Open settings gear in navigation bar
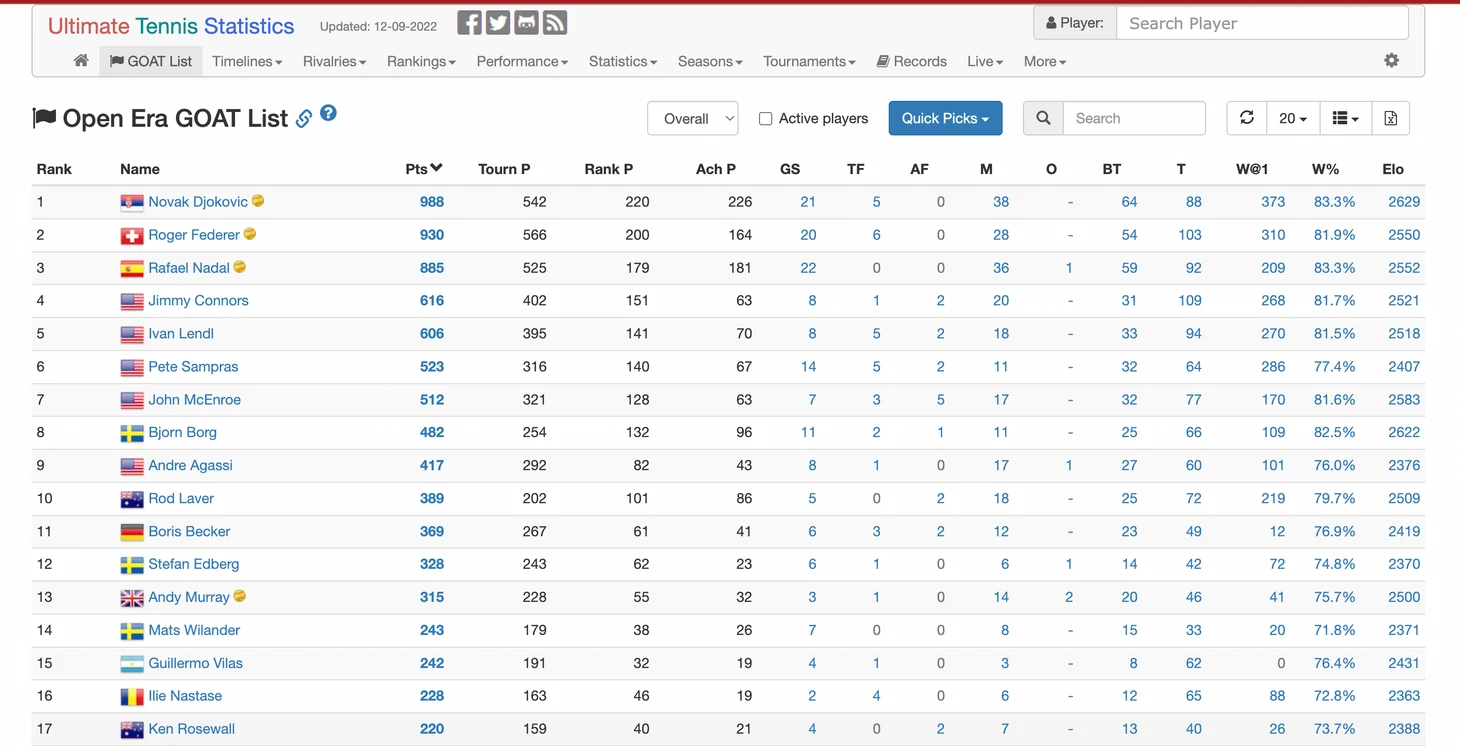The width and height of the screenshot is (1460, 746). coord(1391,61)
